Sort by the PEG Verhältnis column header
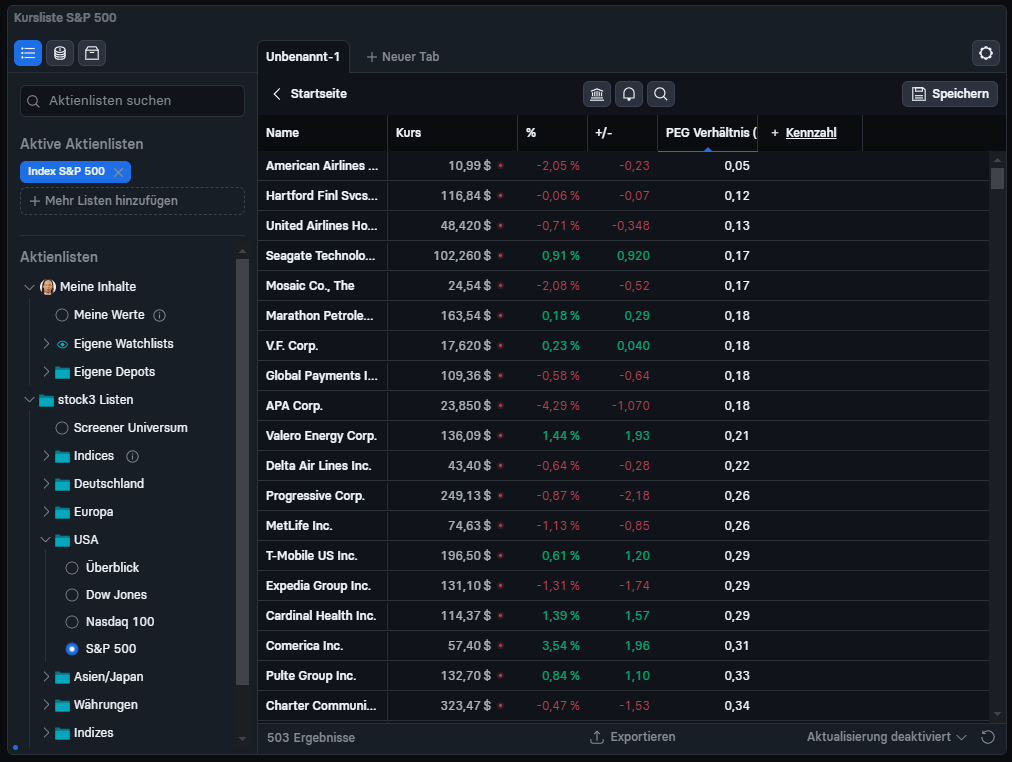This screenshot has width=1012, height=762. pyautogui.click(x=707, y=133)
